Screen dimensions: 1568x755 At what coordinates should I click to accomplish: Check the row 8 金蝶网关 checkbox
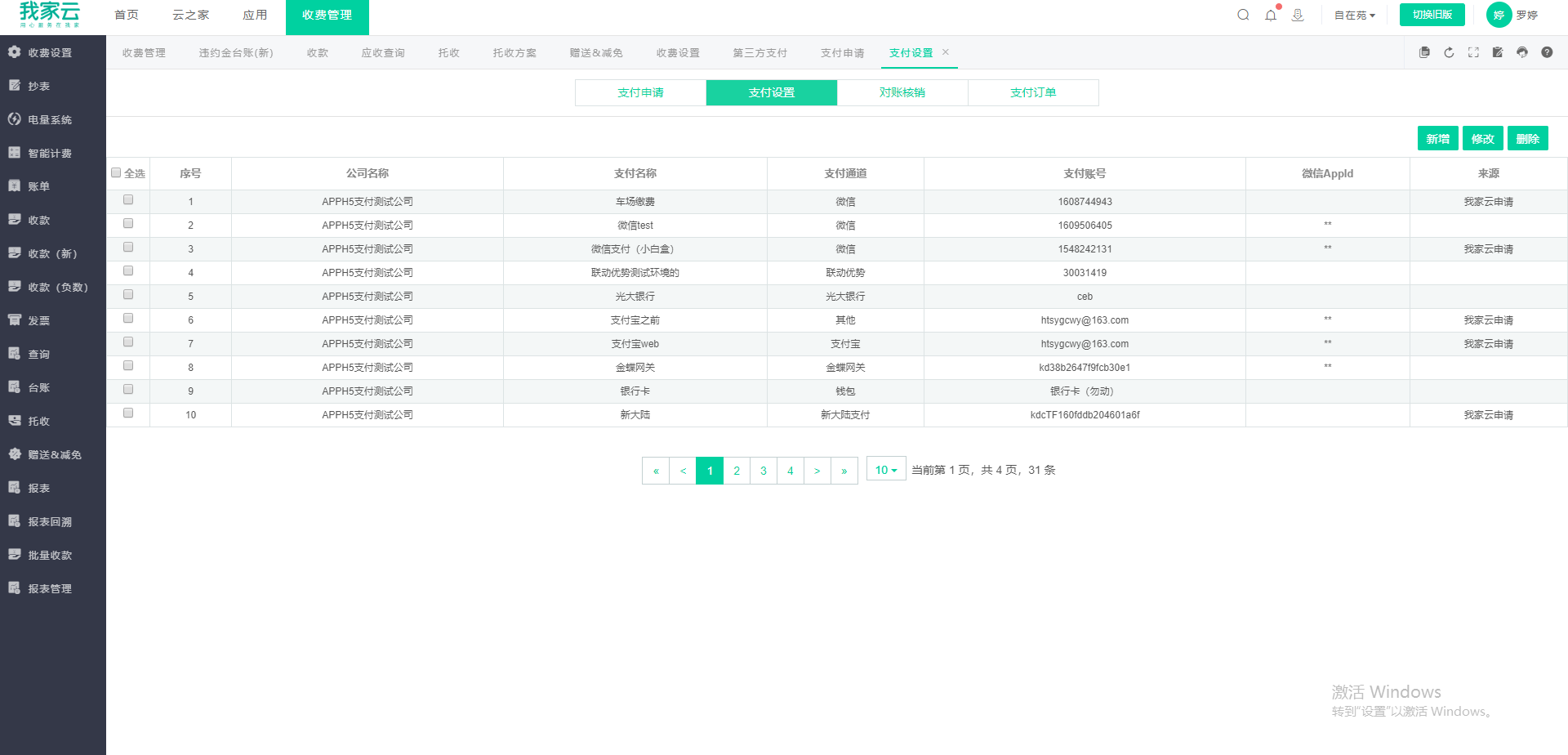point(128,365)
